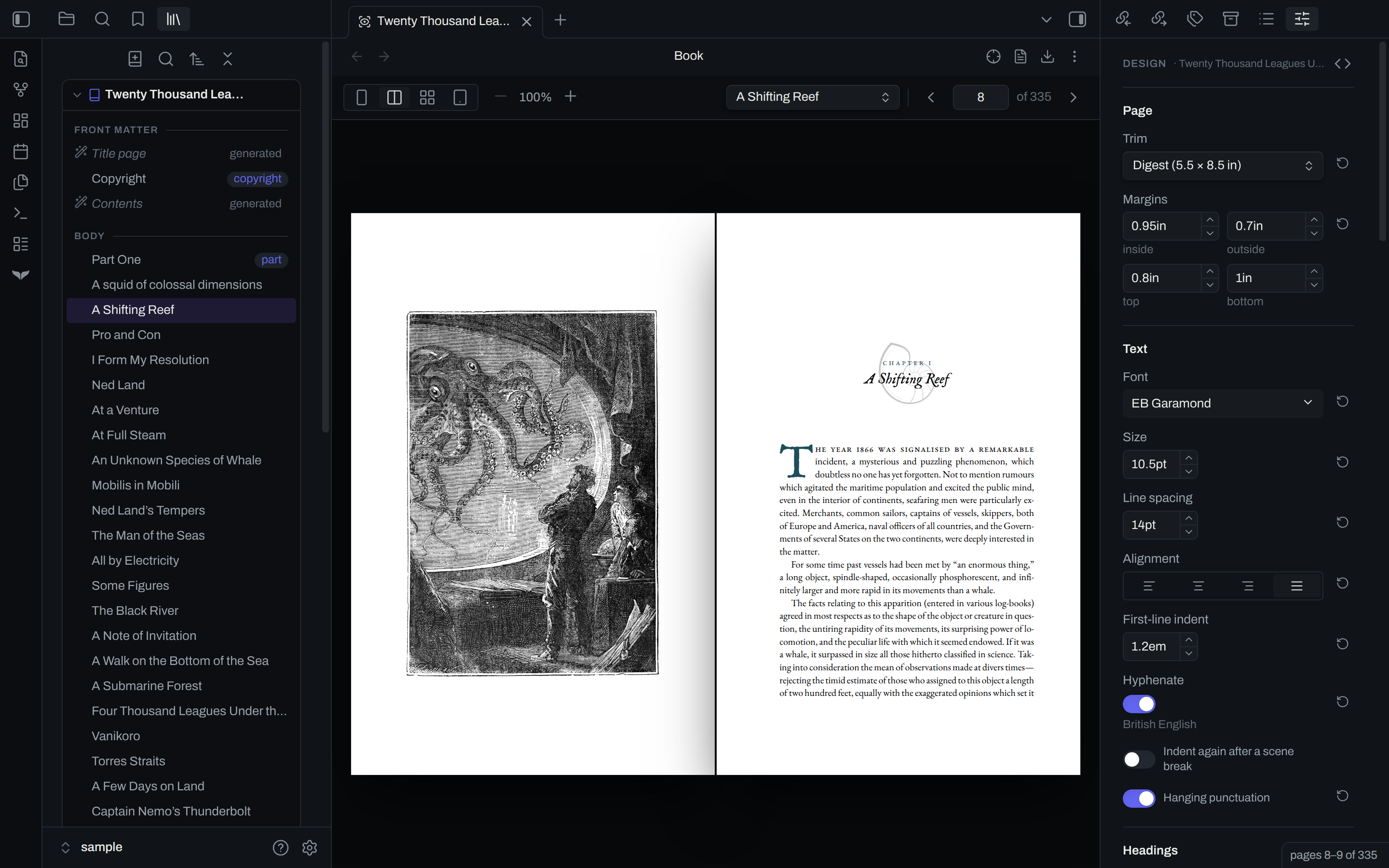Add new chapter icon in book panel
The width and height of the screenshot is (1389, 868).
[x=135, y=58]
